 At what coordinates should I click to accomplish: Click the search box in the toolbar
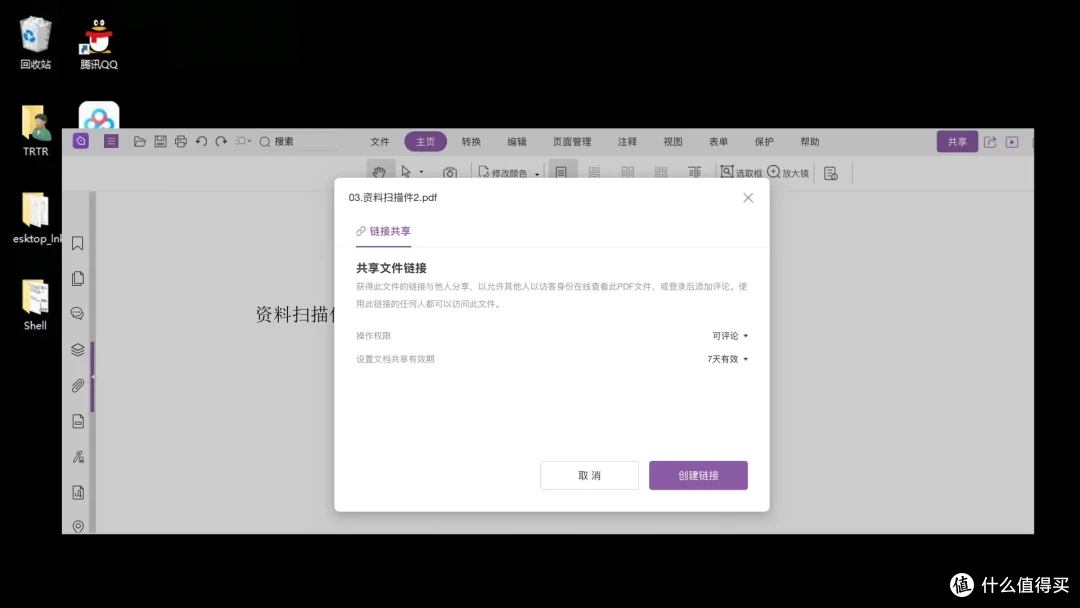[300, 141]
